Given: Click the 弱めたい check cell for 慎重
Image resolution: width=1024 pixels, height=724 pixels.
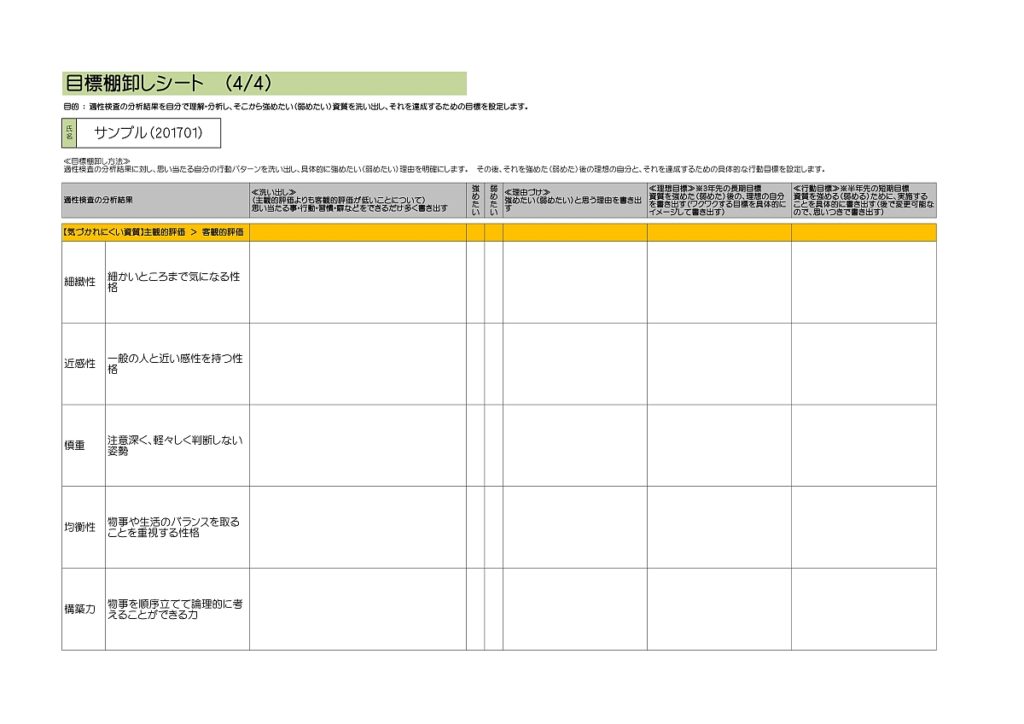Looking at the screenshot, I should [x=494, y=445].
